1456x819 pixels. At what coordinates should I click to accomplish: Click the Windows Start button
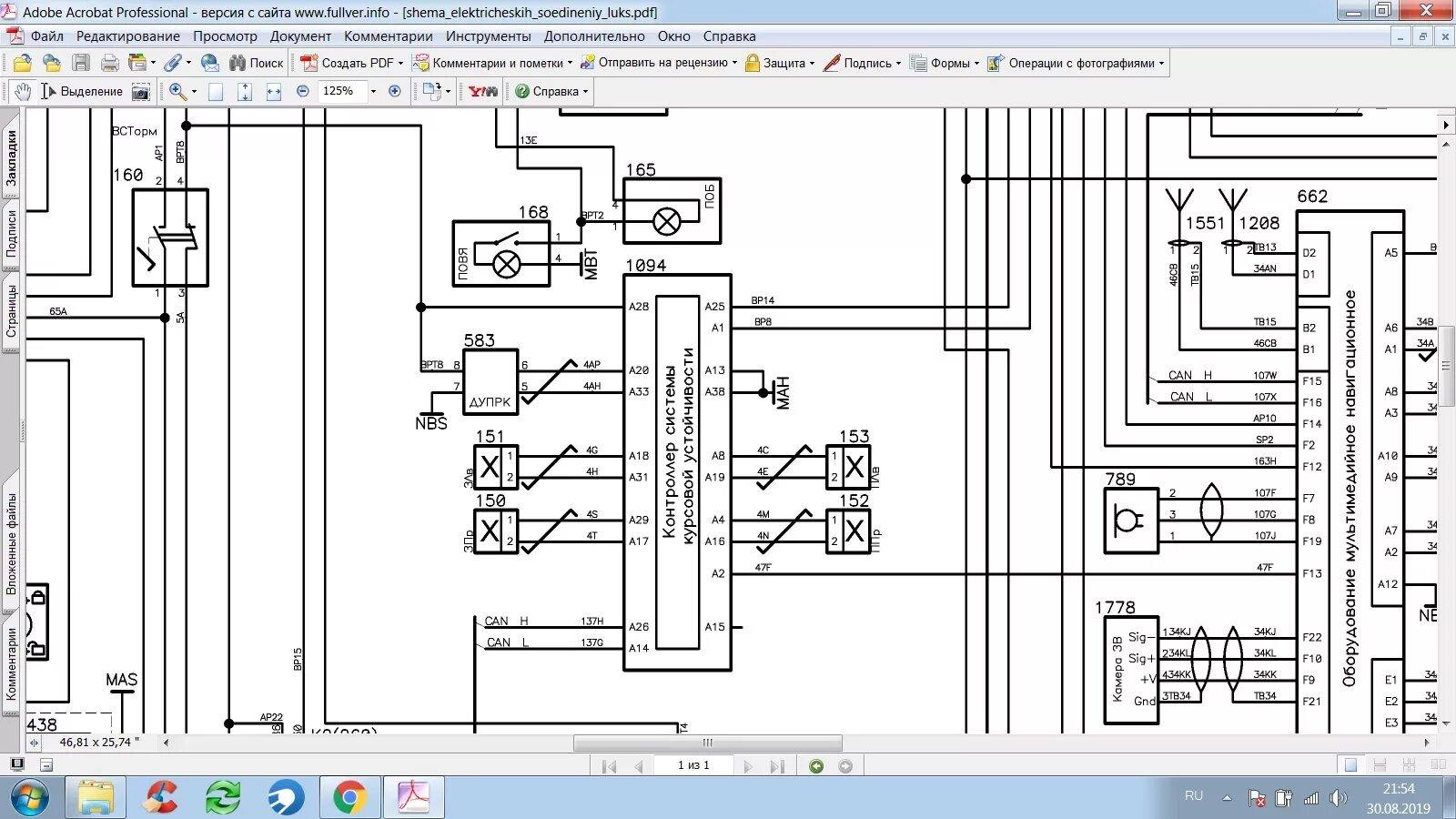(30, 798)
